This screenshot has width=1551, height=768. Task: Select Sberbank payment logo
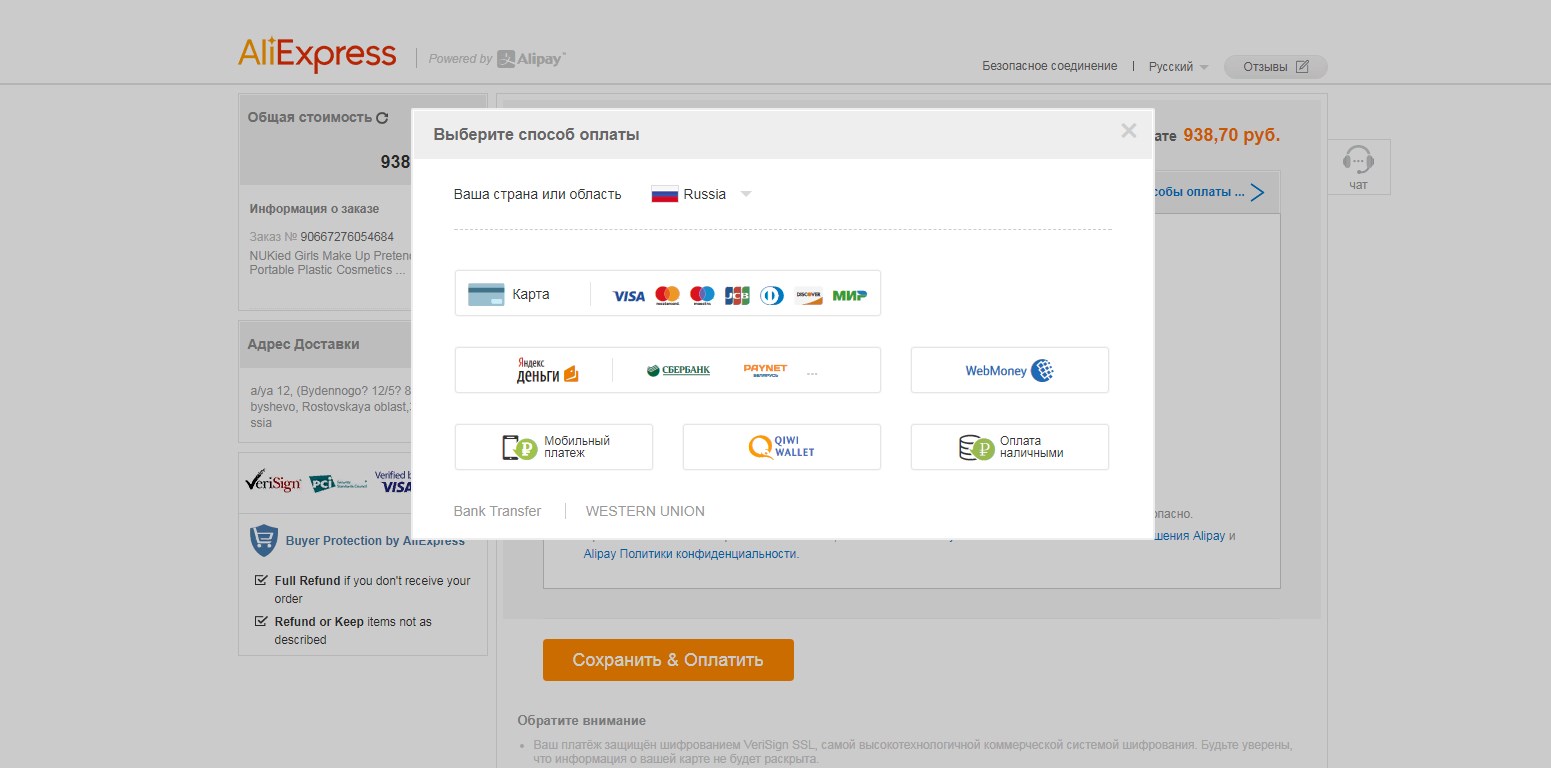coord(678,371)
